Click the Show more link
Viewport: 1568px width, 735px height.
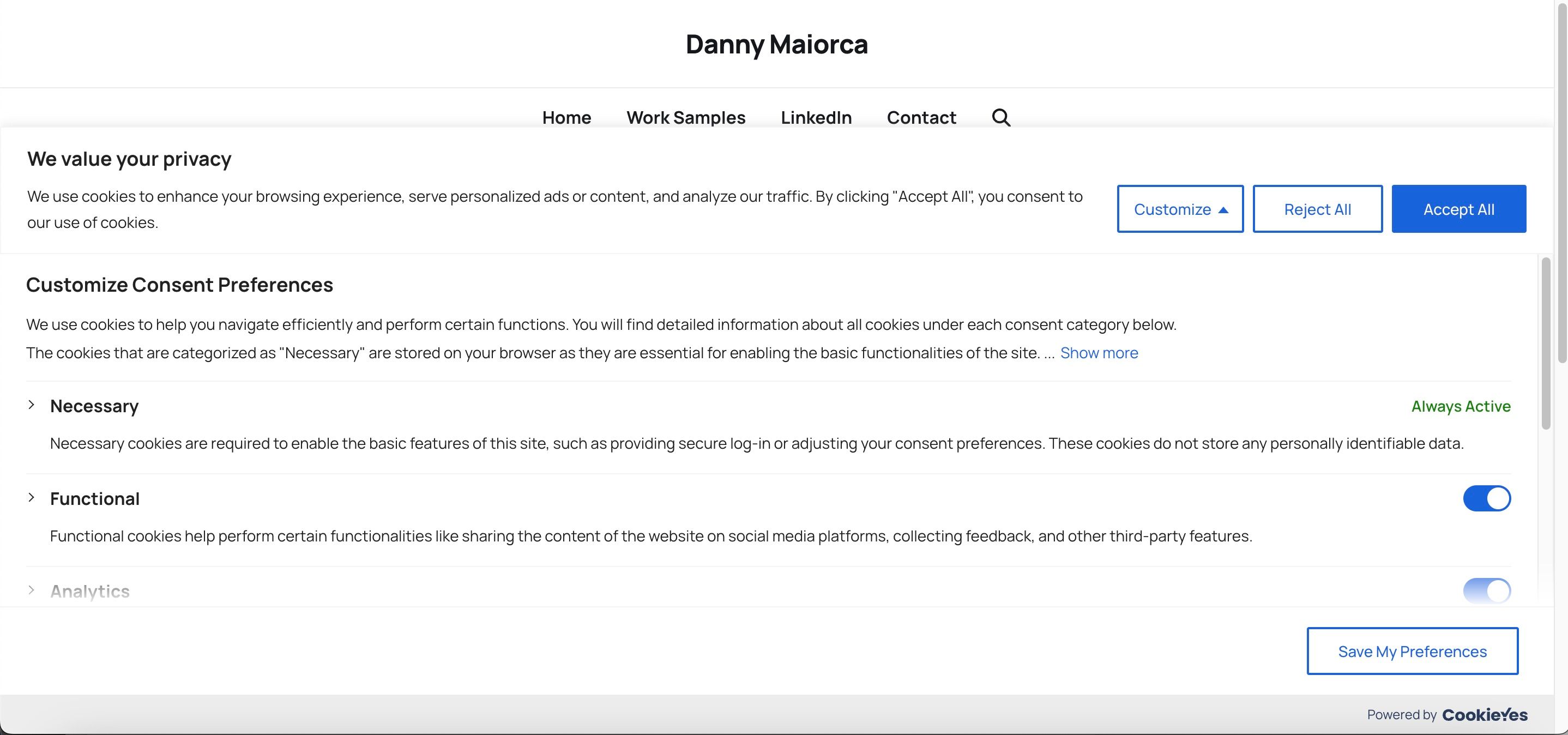[1099, 353]
